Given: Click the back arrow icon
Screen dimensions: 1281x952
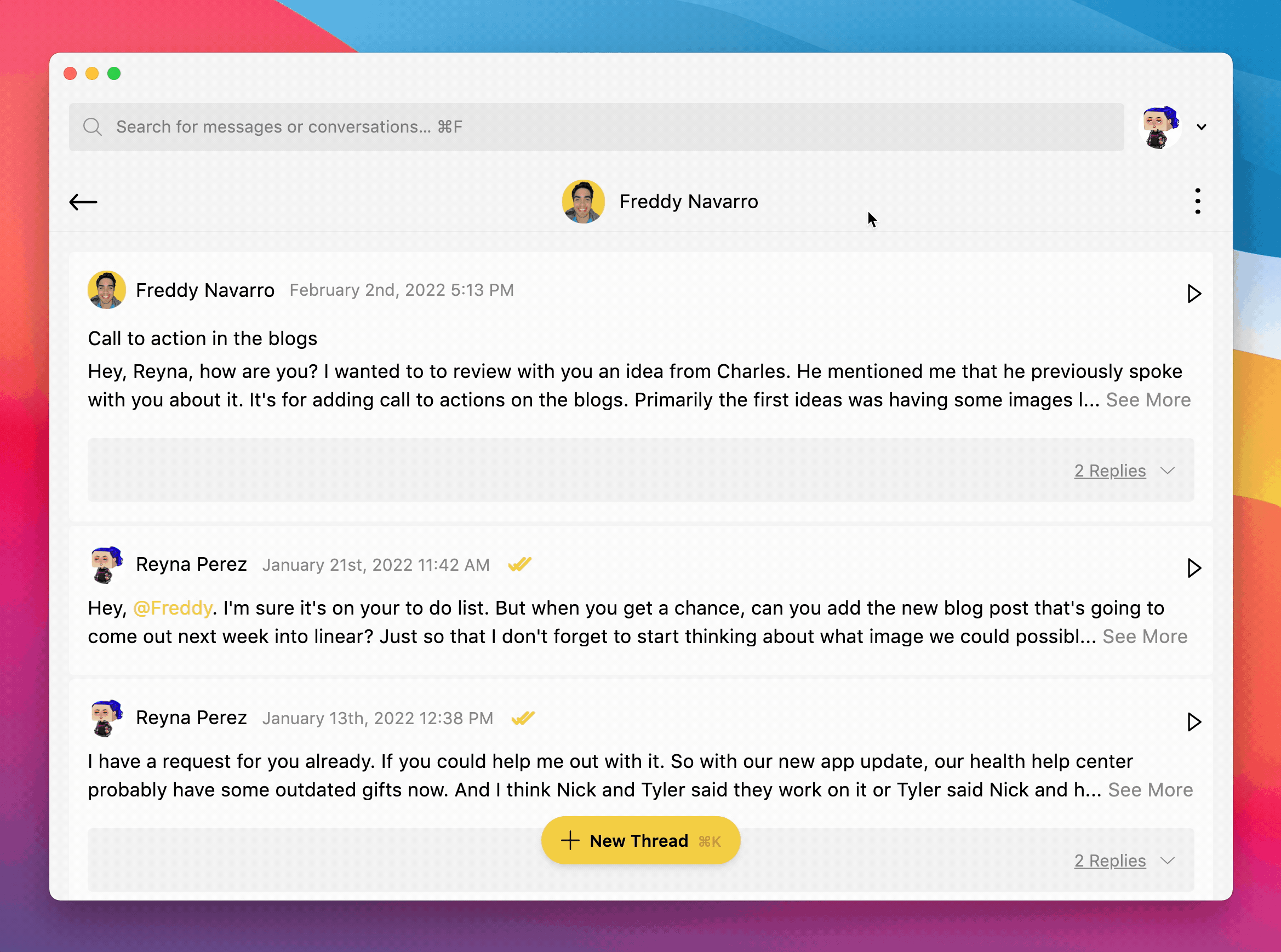Looking at the screenshot, I should [83, 202].
